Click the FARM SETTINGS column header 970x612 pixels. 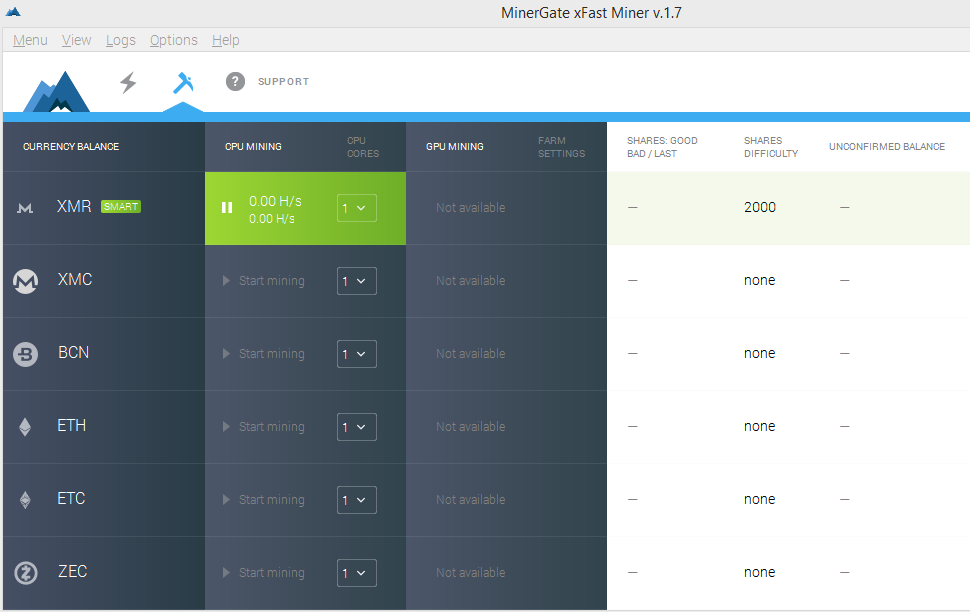[x=561, y=147]
